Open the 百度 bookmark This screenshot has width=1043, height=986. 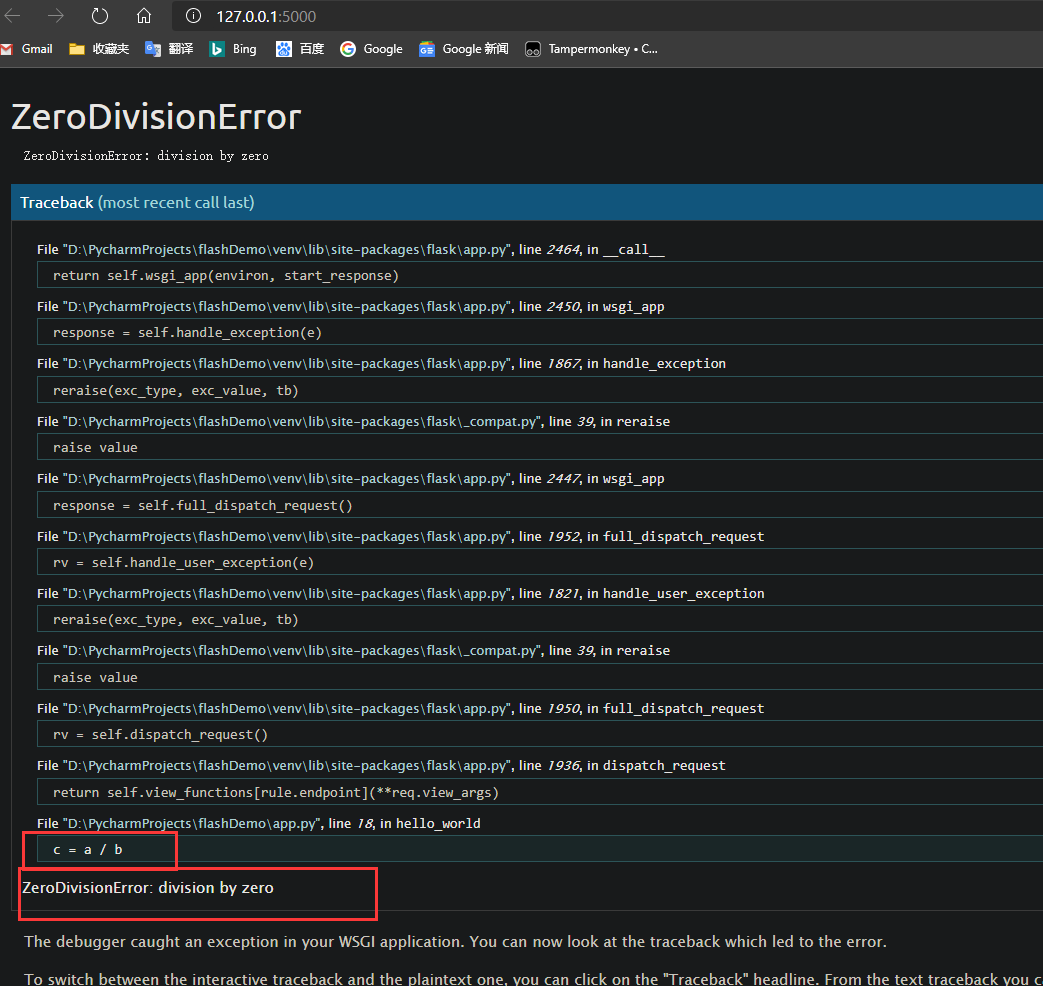[x=300, y=48]
